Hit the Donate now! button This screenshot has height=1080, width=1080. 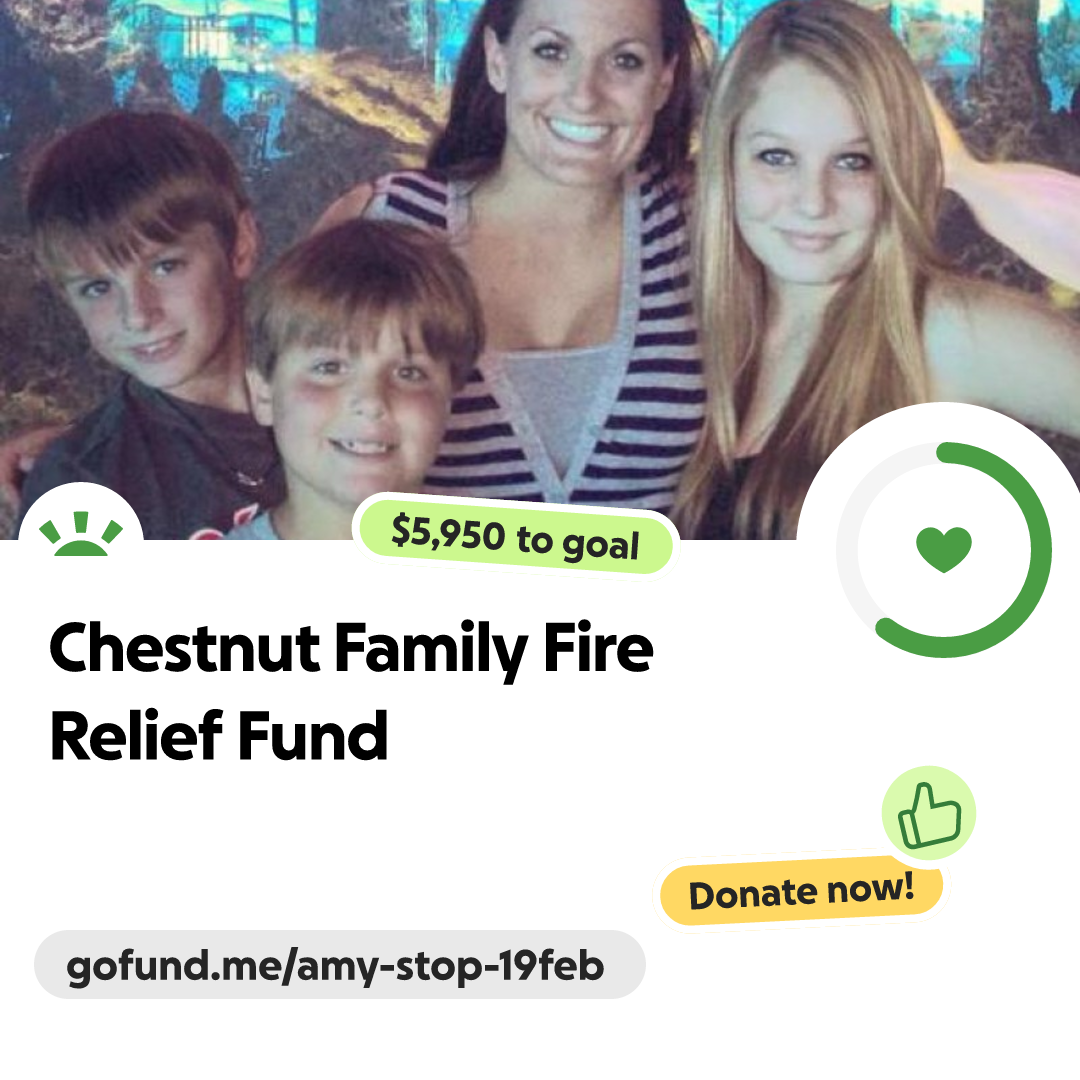coord(801,893)
